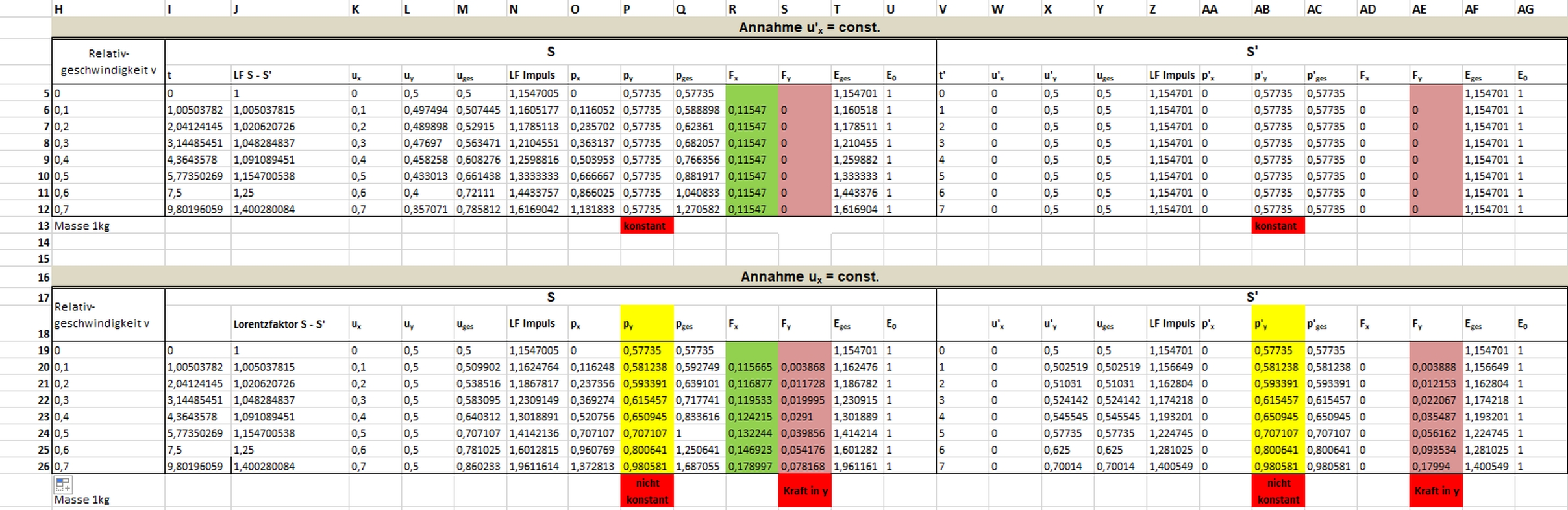Screen dimensions: 1568x510
Task: Click cell with value 1,9611614
Action: [537, 467]
